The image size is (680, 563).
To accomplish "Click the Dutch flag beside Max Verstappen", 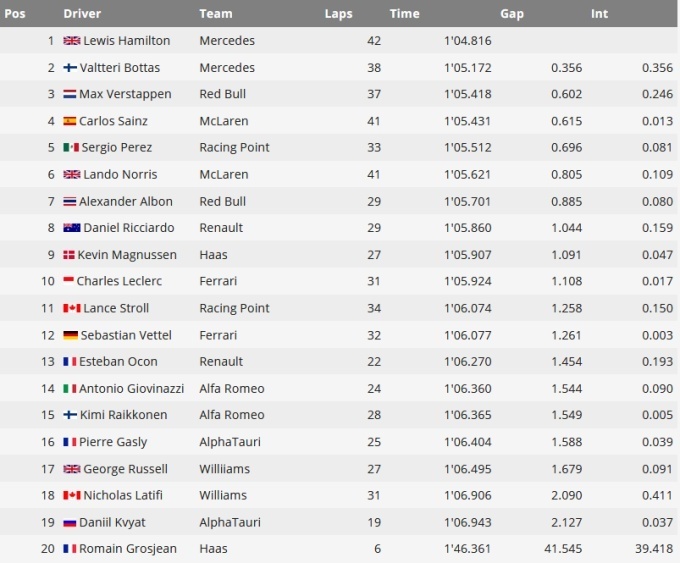I will 70,94.
